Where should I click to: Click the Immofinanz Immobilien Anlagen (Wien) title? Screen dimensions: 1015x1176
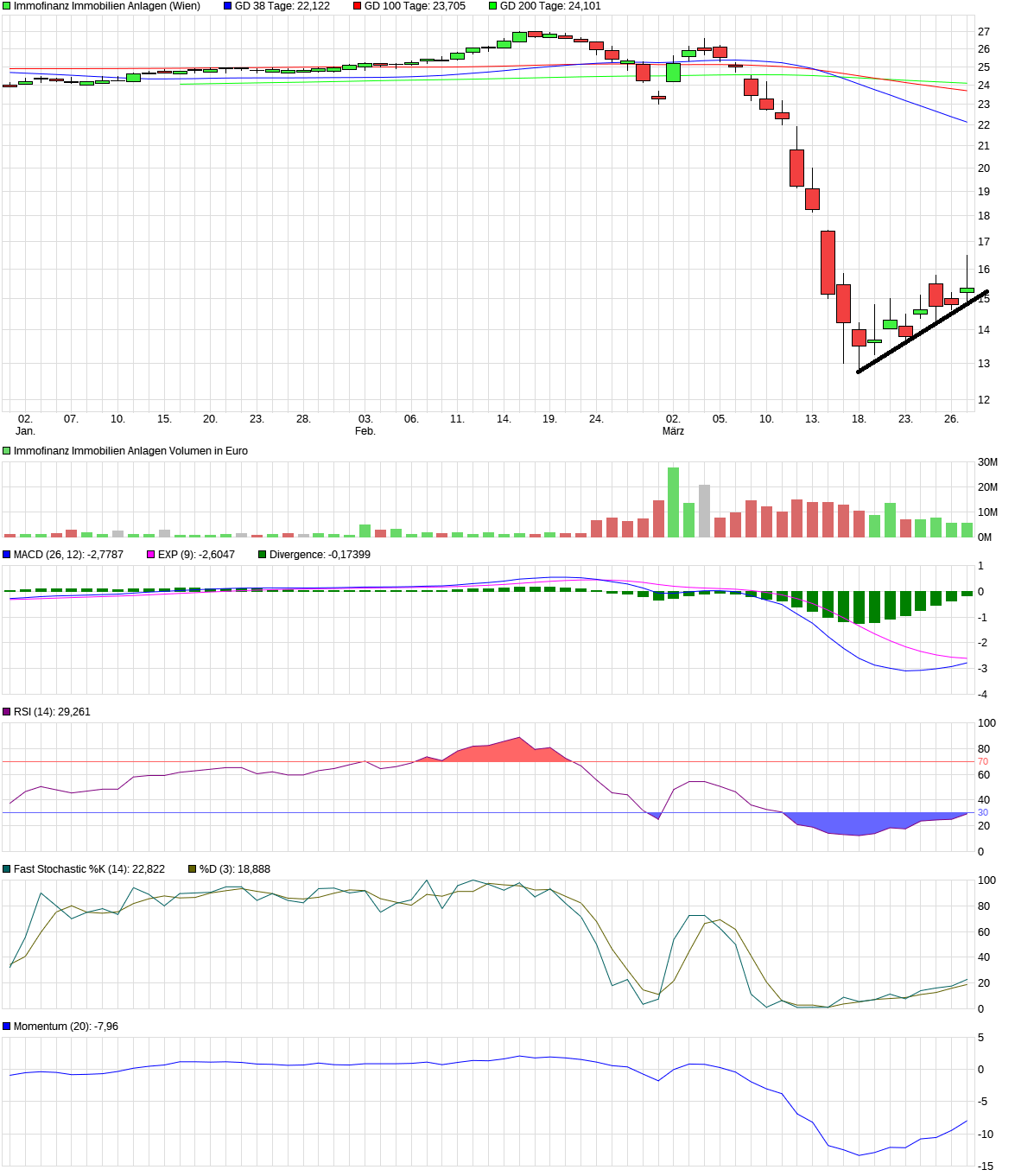[107, 6]
